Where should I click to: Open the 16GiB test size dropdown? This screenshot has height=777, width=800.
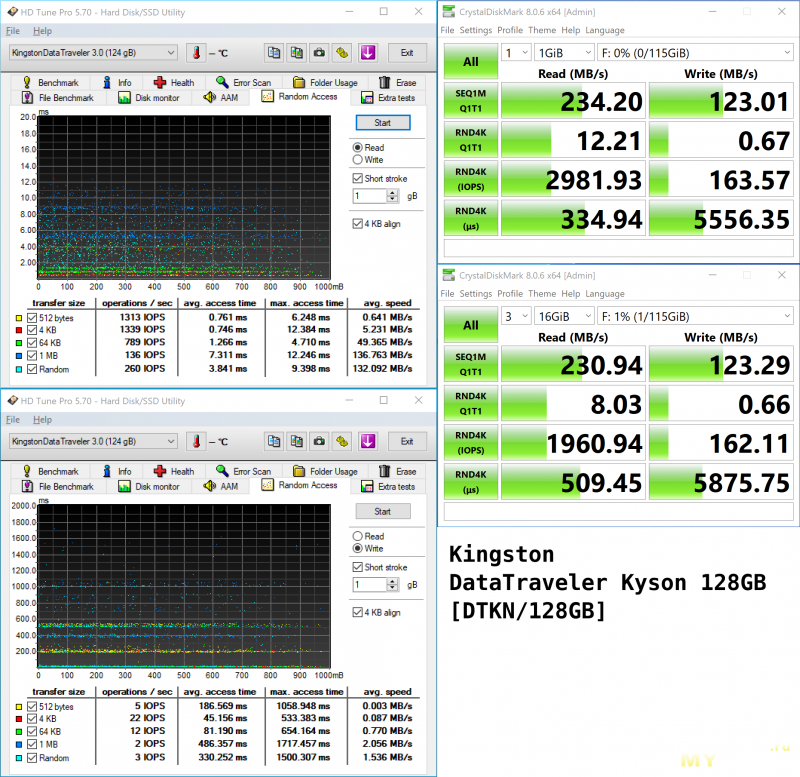coord(564,316)
